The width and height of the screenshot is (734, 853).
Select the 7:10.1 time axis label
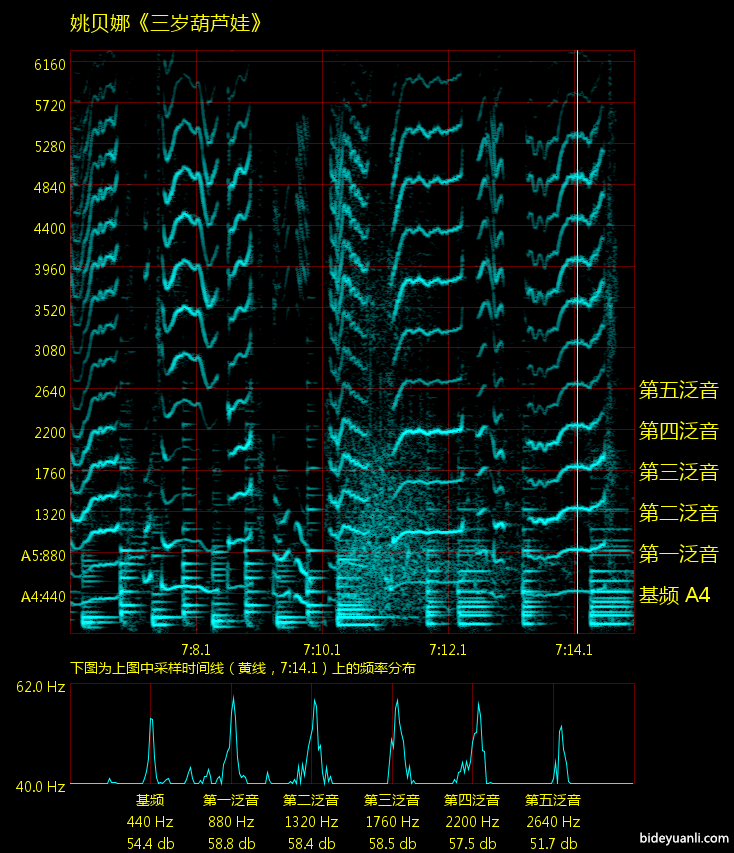click(322, 649)
